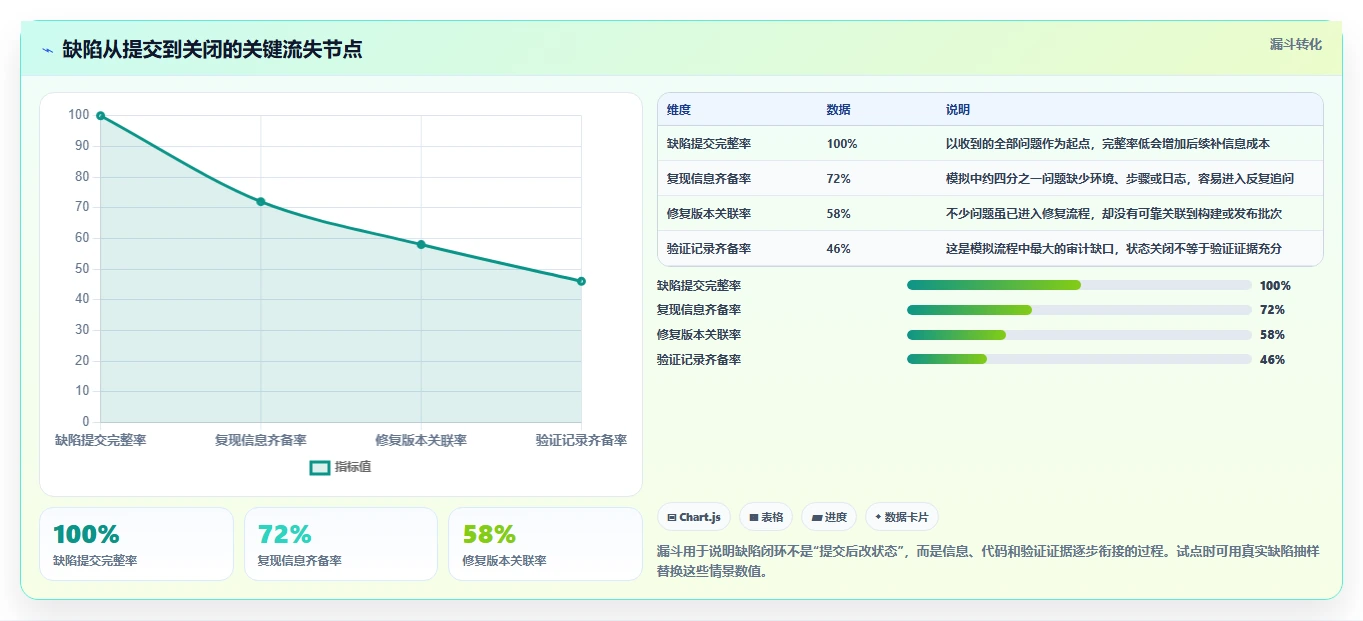Click the 58% value in the table
Viewport: 1363px width, 621px height.
(839, 214)
